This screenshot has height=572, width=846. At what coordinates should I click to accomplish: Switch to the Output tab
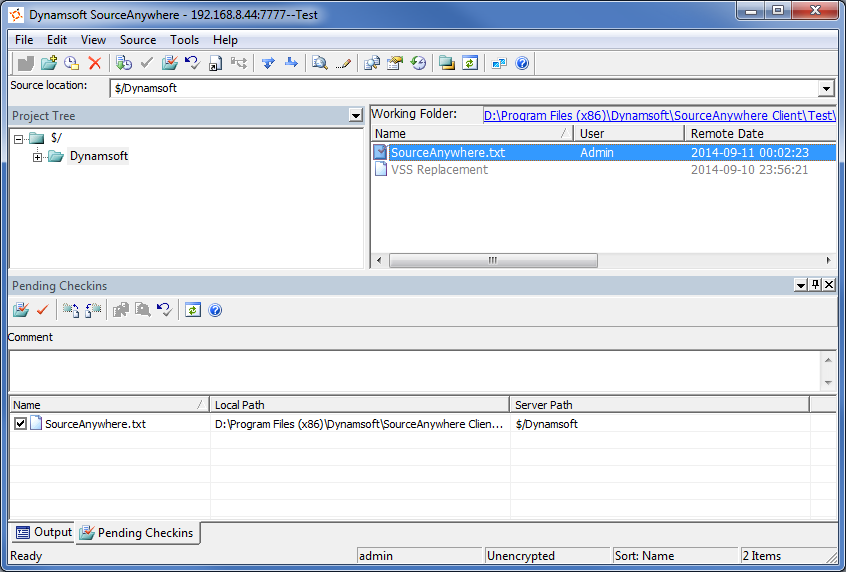tap(44, 532)
